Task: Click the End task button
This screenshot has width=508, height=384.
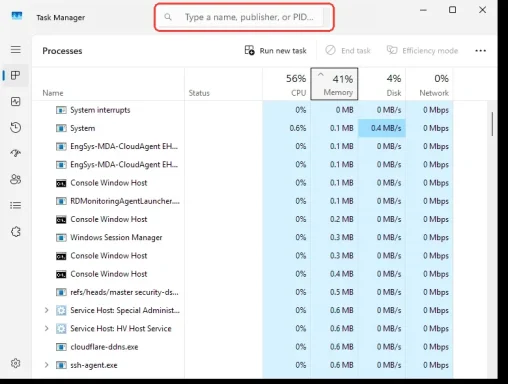Action: (x=348, y=51)
